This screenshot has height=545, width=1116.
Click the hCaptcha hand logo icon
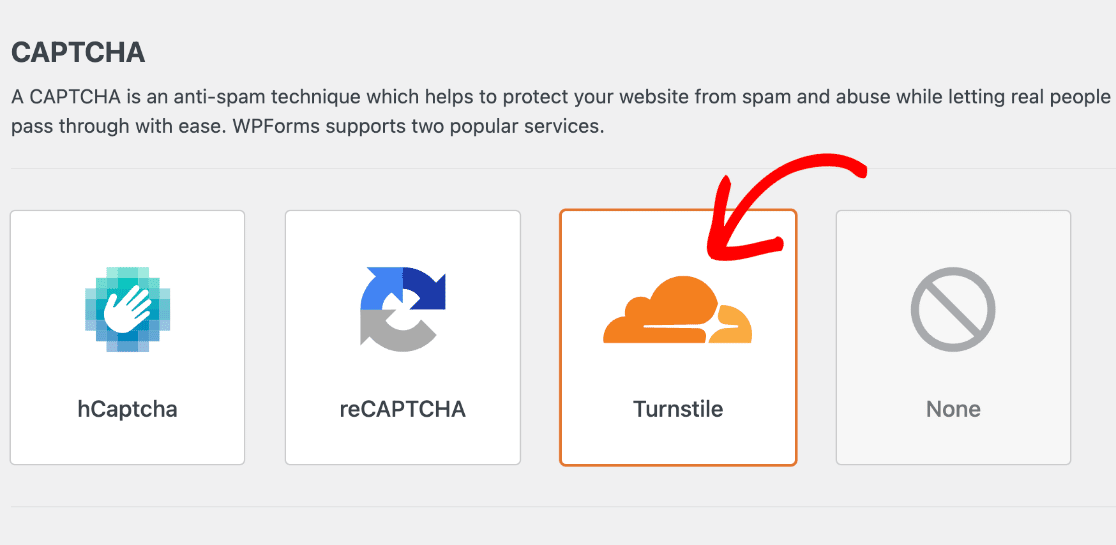127,309
